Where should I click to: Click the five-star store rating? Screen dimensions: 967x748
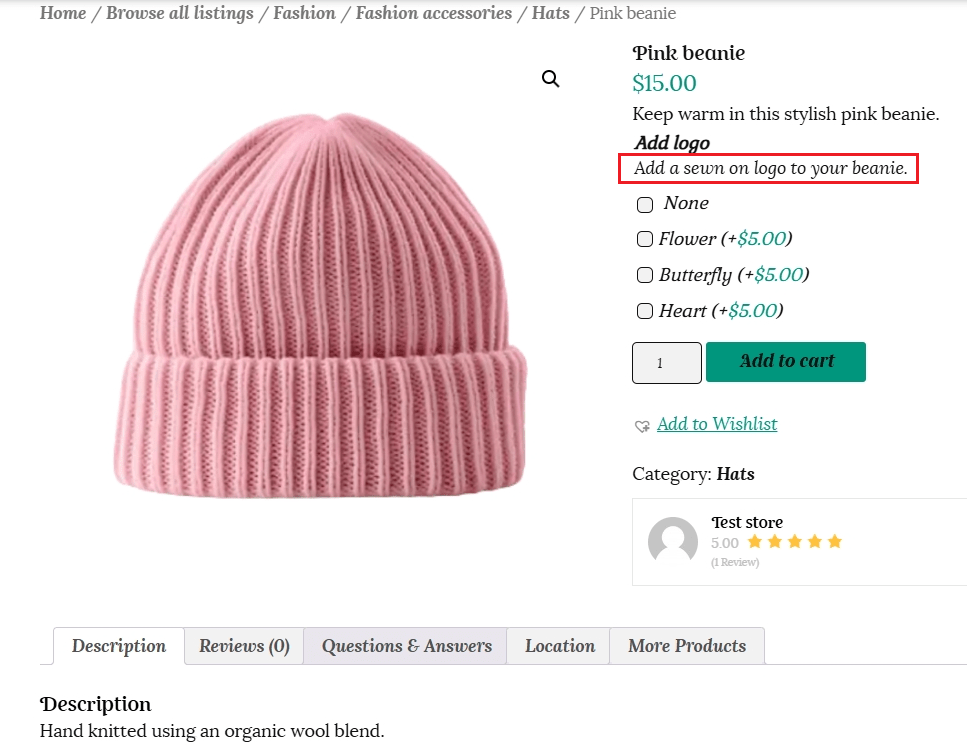tap(794, 542)
